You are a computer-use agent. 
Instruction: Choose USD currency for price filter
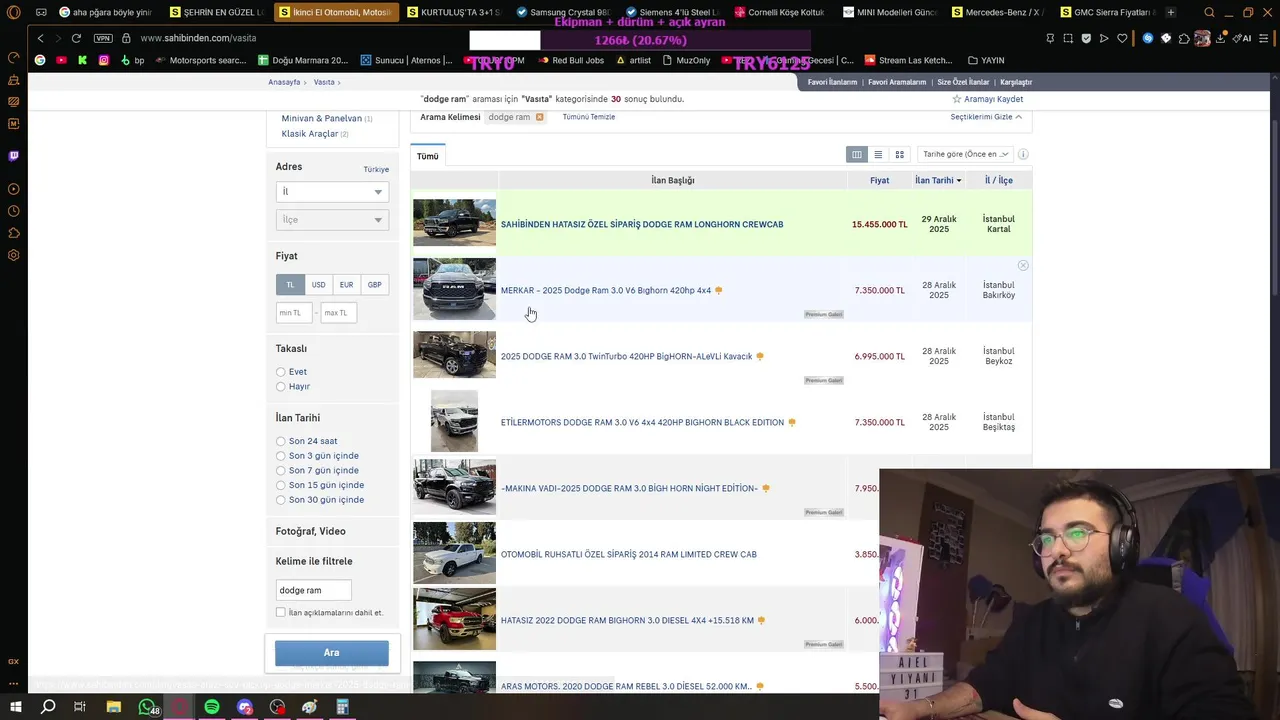pyautogui.click(x=318, y=285)
